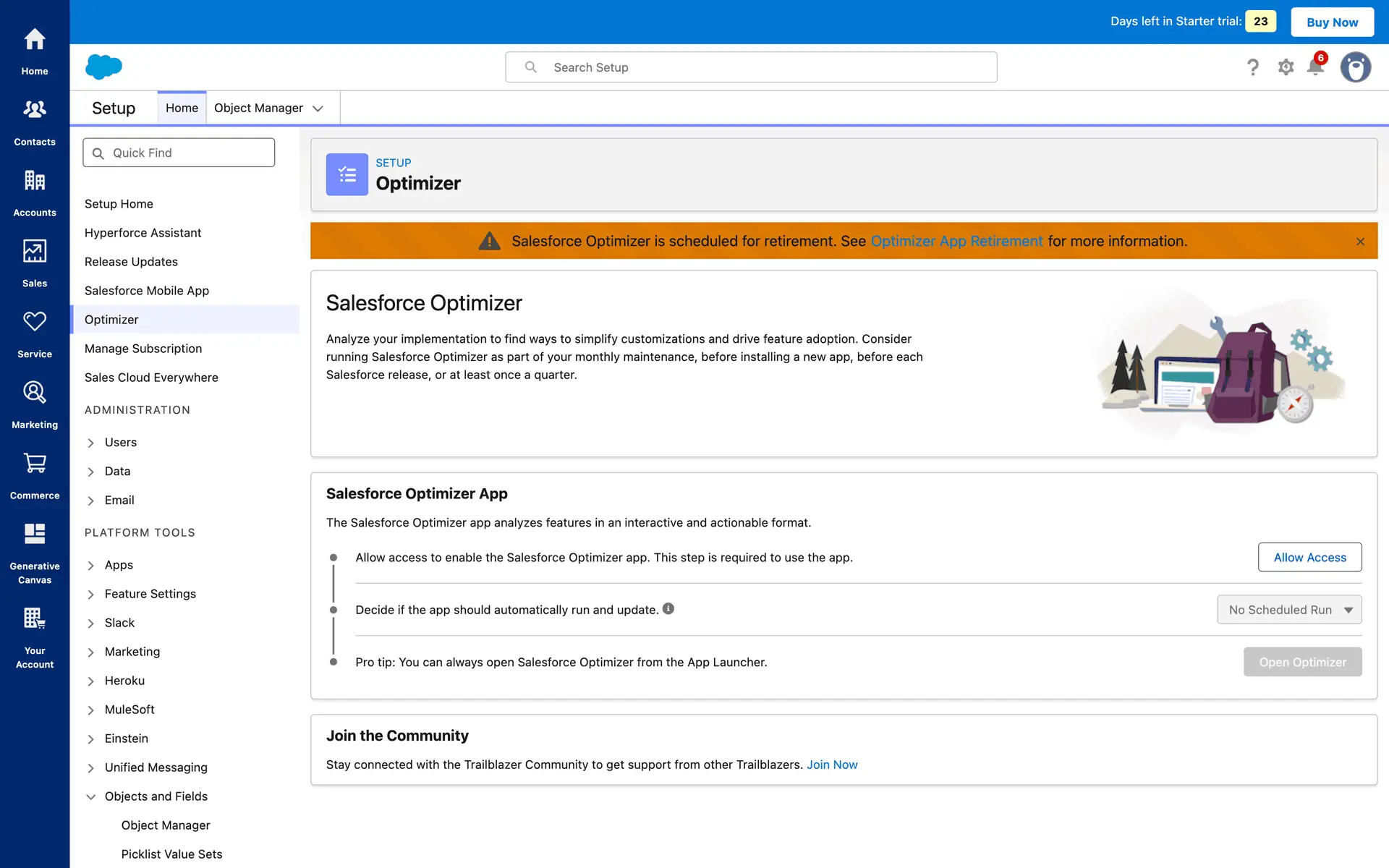This screenshot has height=868, width=1389.
Task: Switch to the Home setup tab
Action: pyautogui.click(x=182, y=108)
